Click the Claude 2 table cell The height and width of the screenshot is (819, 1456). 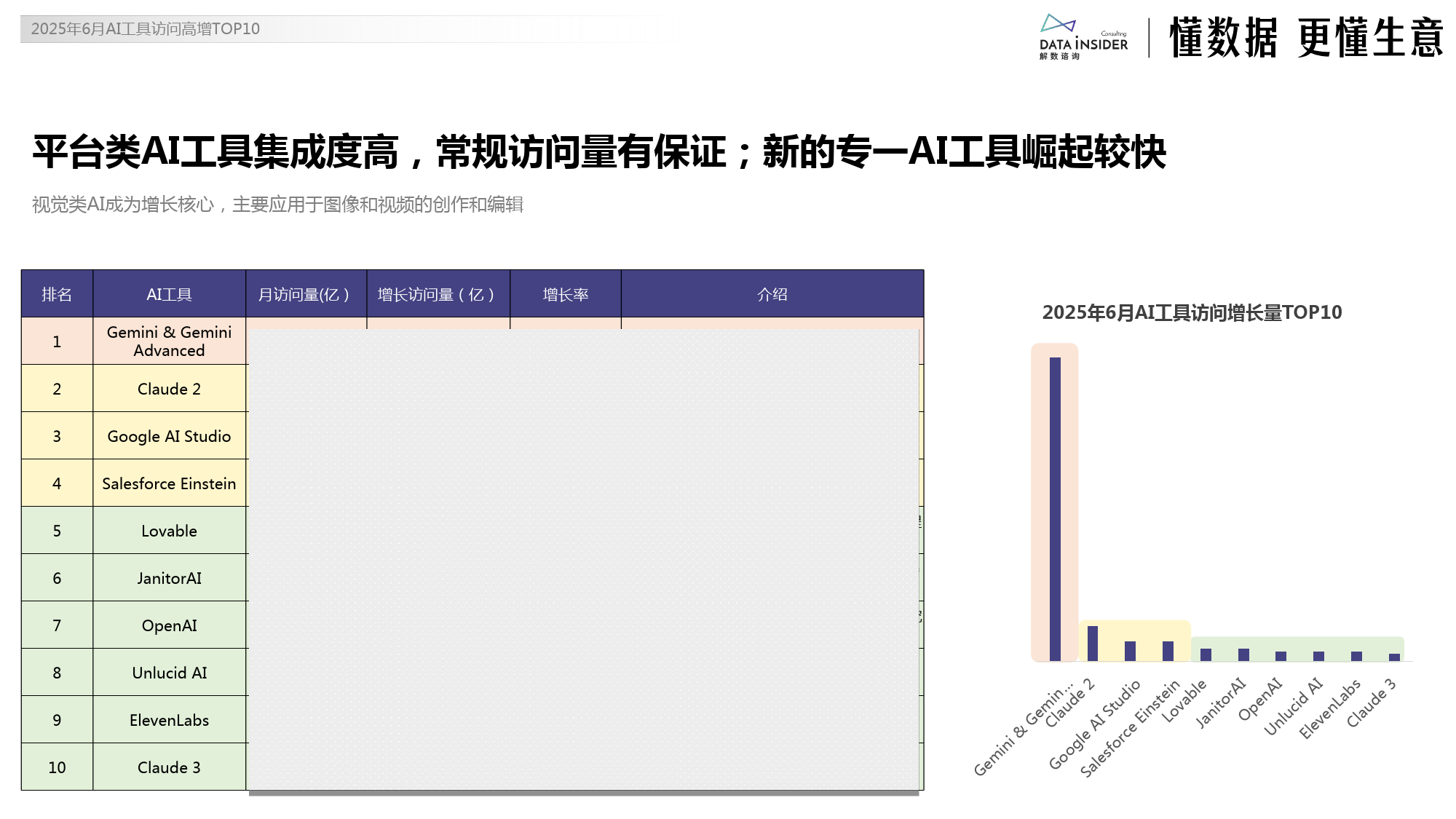point(170,389)
